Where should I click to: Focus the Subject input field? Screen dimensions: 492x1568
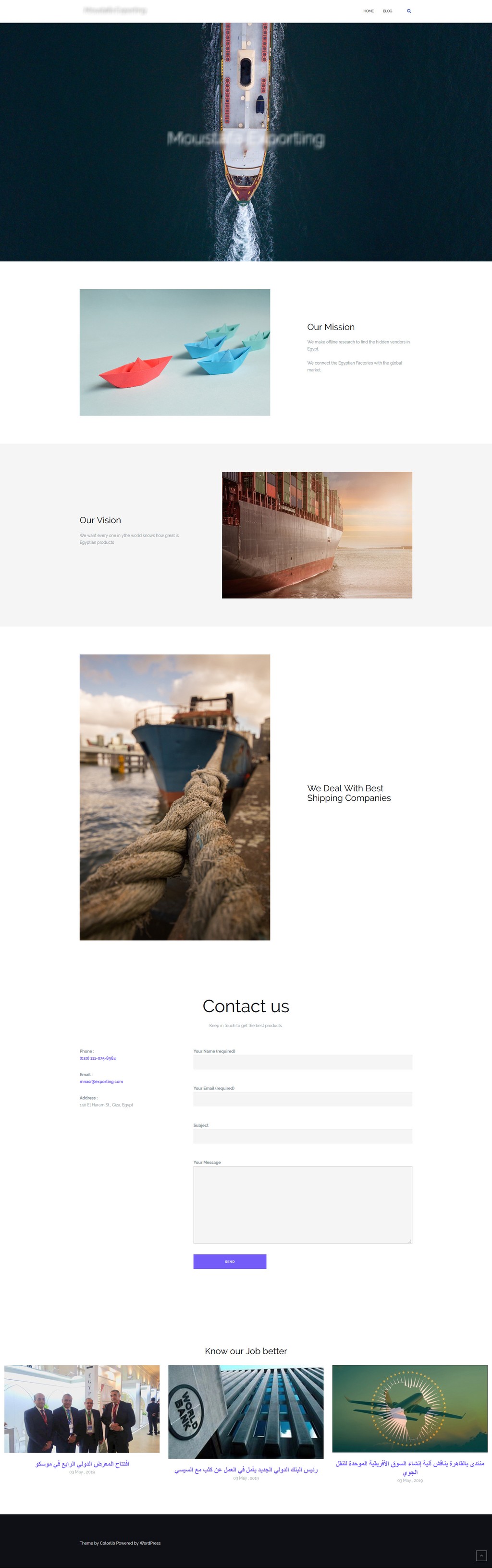click(x=303, y=1136)
